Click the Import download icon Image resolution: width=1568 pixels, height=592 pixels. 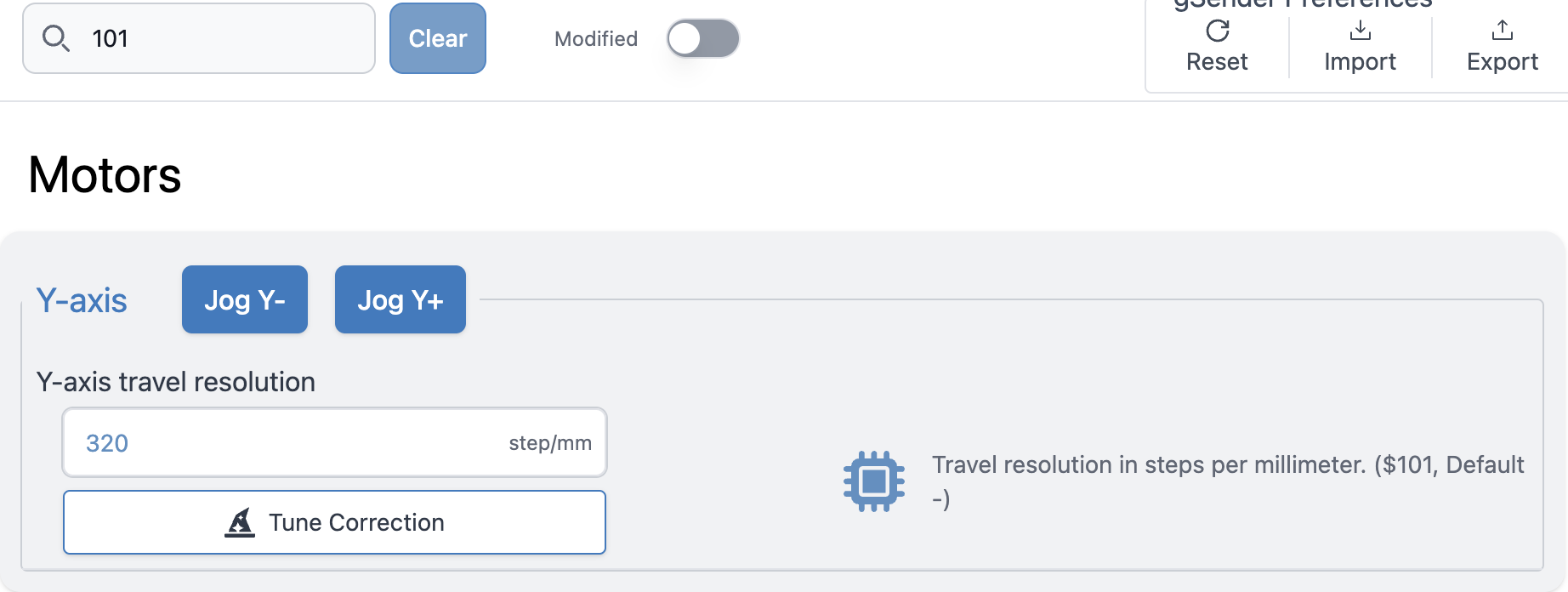point(1360,31)
